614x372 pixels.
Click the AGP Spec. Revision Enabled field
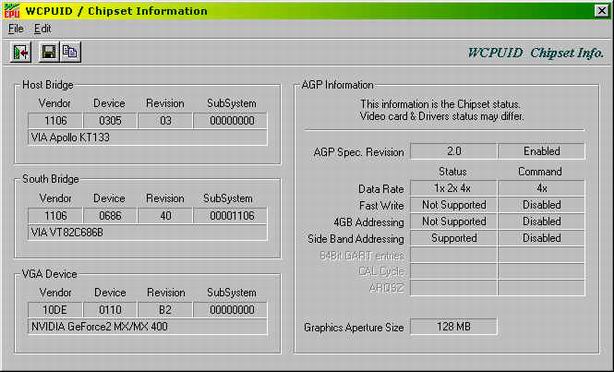[542, 151]
